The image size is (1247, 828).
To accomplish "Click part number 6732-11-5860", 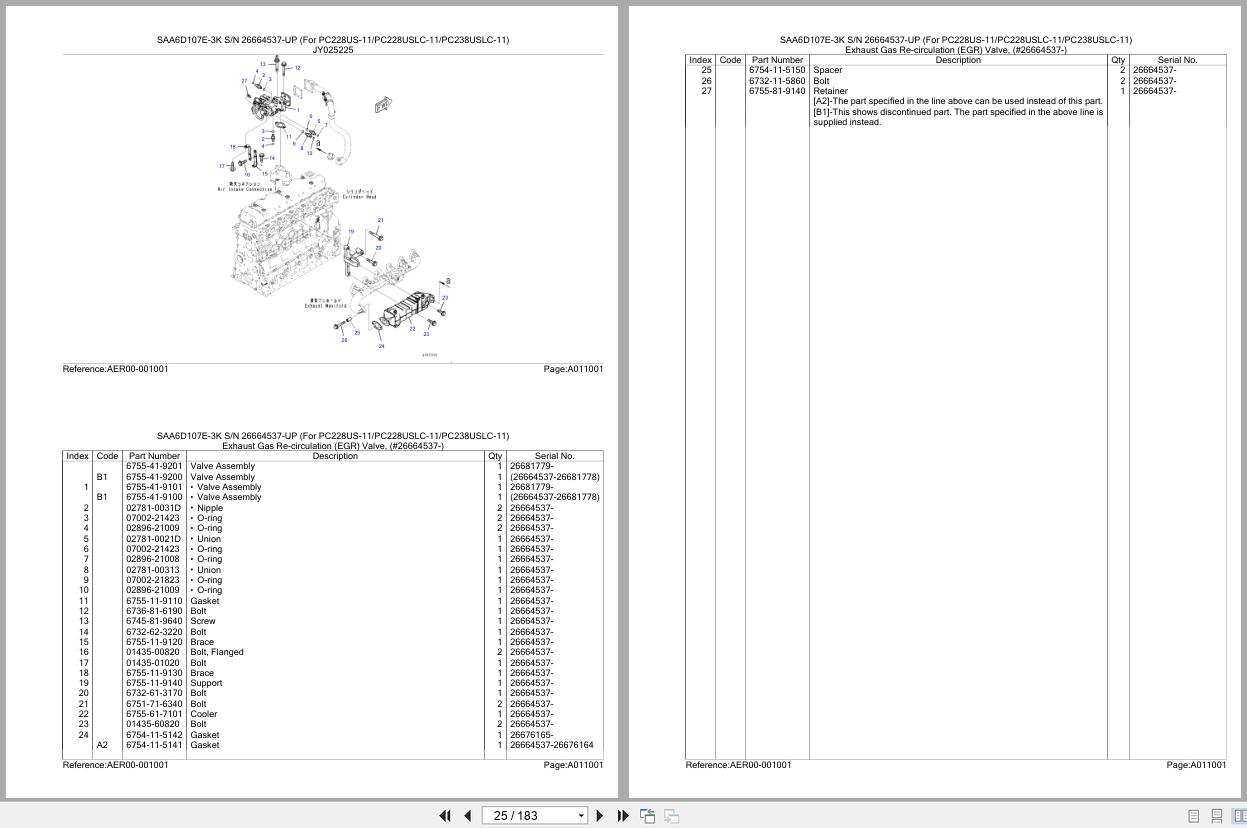I will coord(777,81).
